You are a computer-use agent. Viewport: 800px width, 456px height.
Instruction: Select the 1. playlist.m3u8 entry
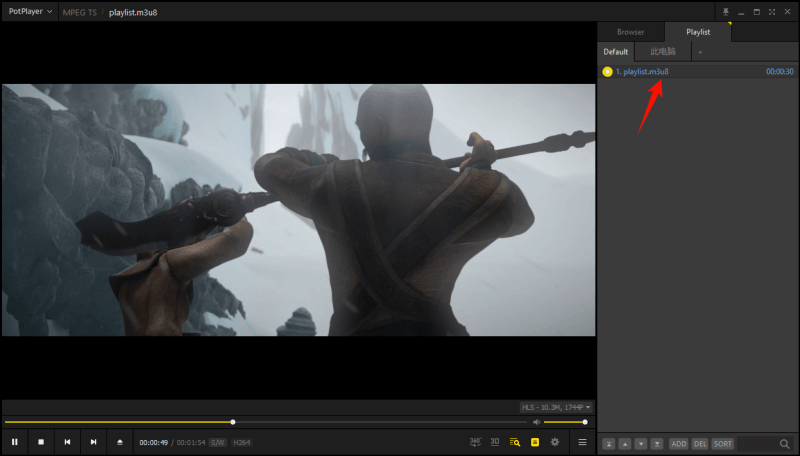(x=697, y=71)
